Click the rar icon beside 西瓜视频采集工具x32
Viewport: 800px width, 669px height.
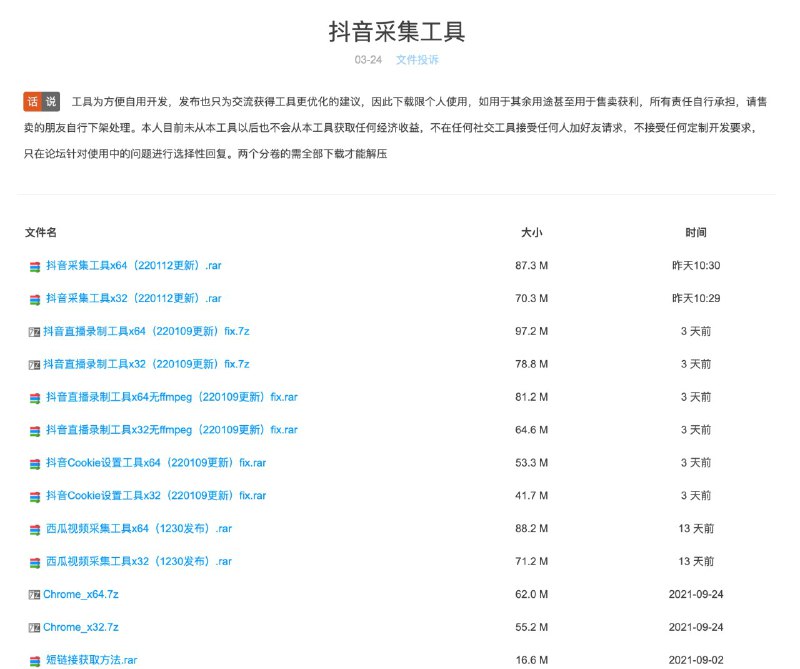pyautogui.click(x=35, y=562)
